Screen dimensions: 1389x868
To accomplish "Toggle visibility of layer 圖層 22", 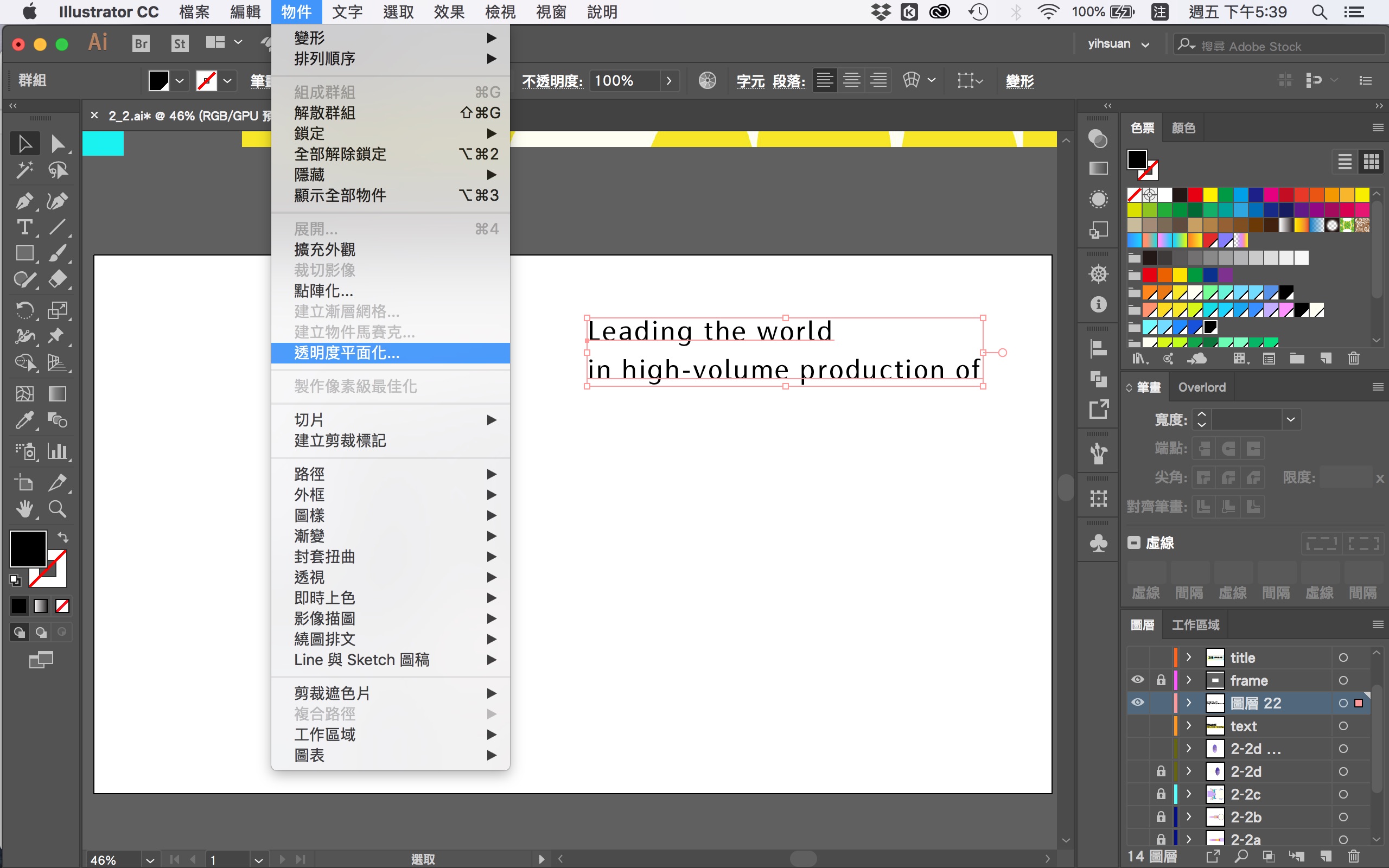I will (1138, 703).
